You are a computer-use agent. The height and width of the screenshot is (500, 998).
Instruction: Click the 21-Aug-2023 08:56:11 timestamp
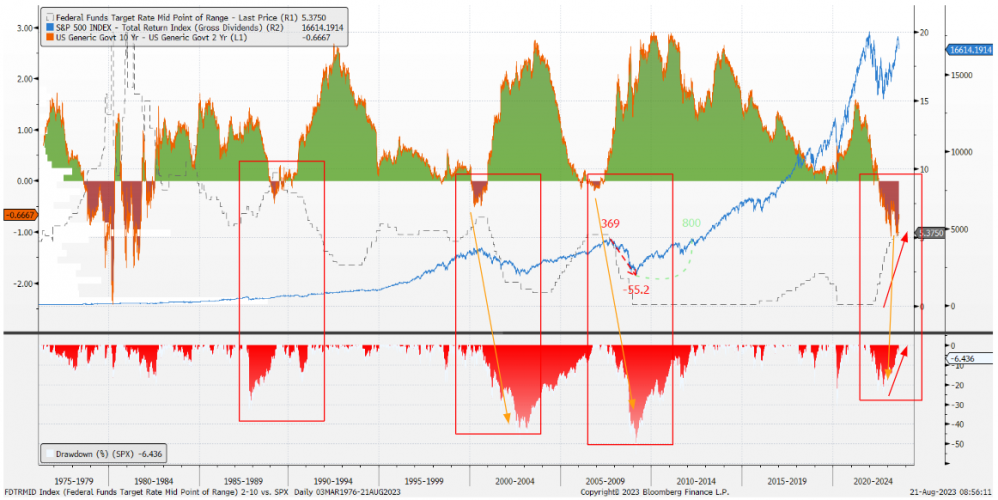coord(953,492)
